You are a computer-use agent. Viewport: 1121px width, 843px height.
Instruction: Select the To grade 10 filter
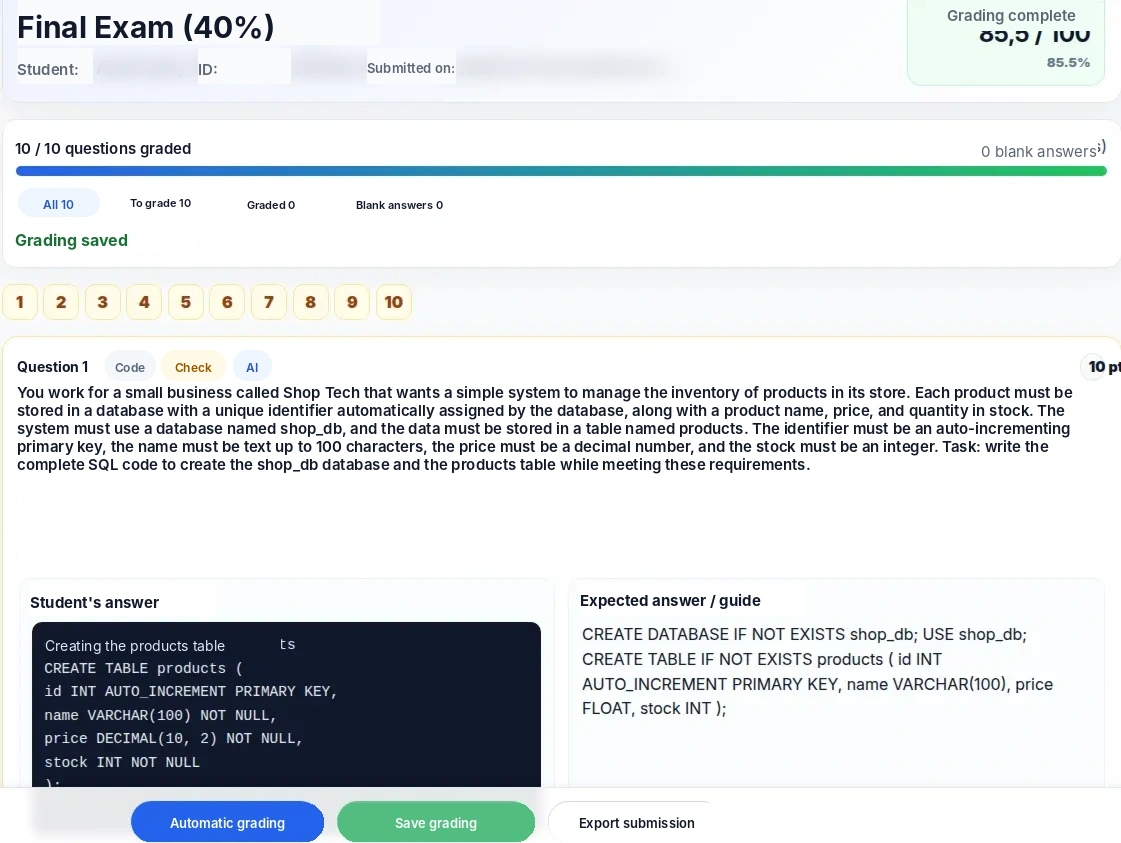(161, 203)
